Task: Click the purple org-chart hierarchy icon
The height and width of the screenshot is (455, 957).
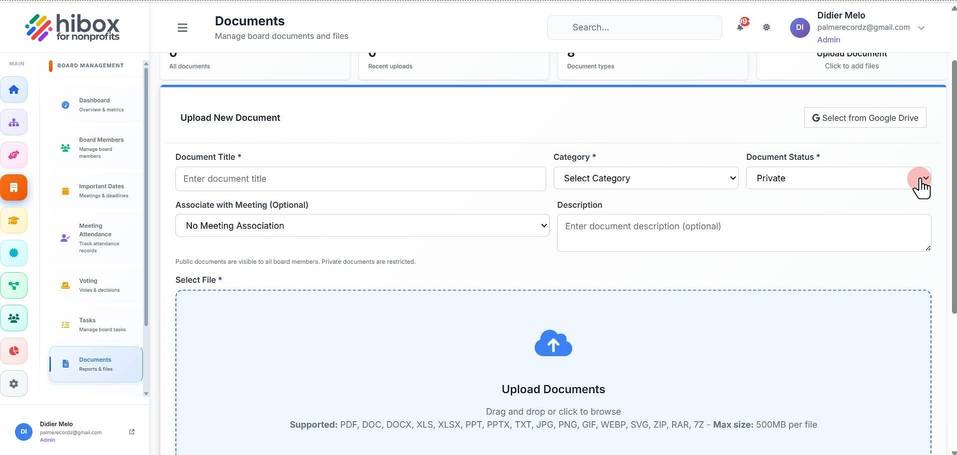Action: pos(13,122)
